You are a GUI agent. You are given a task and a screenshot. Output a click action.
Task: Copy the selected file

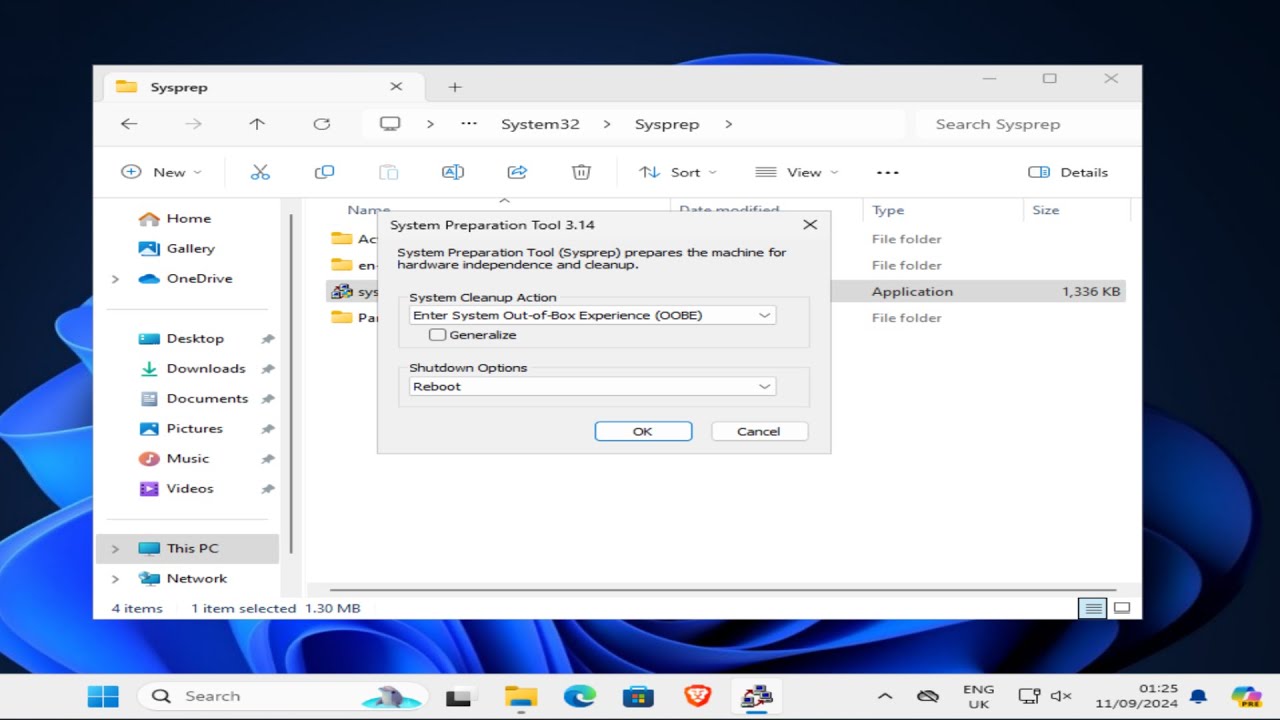tap(324, 172)
